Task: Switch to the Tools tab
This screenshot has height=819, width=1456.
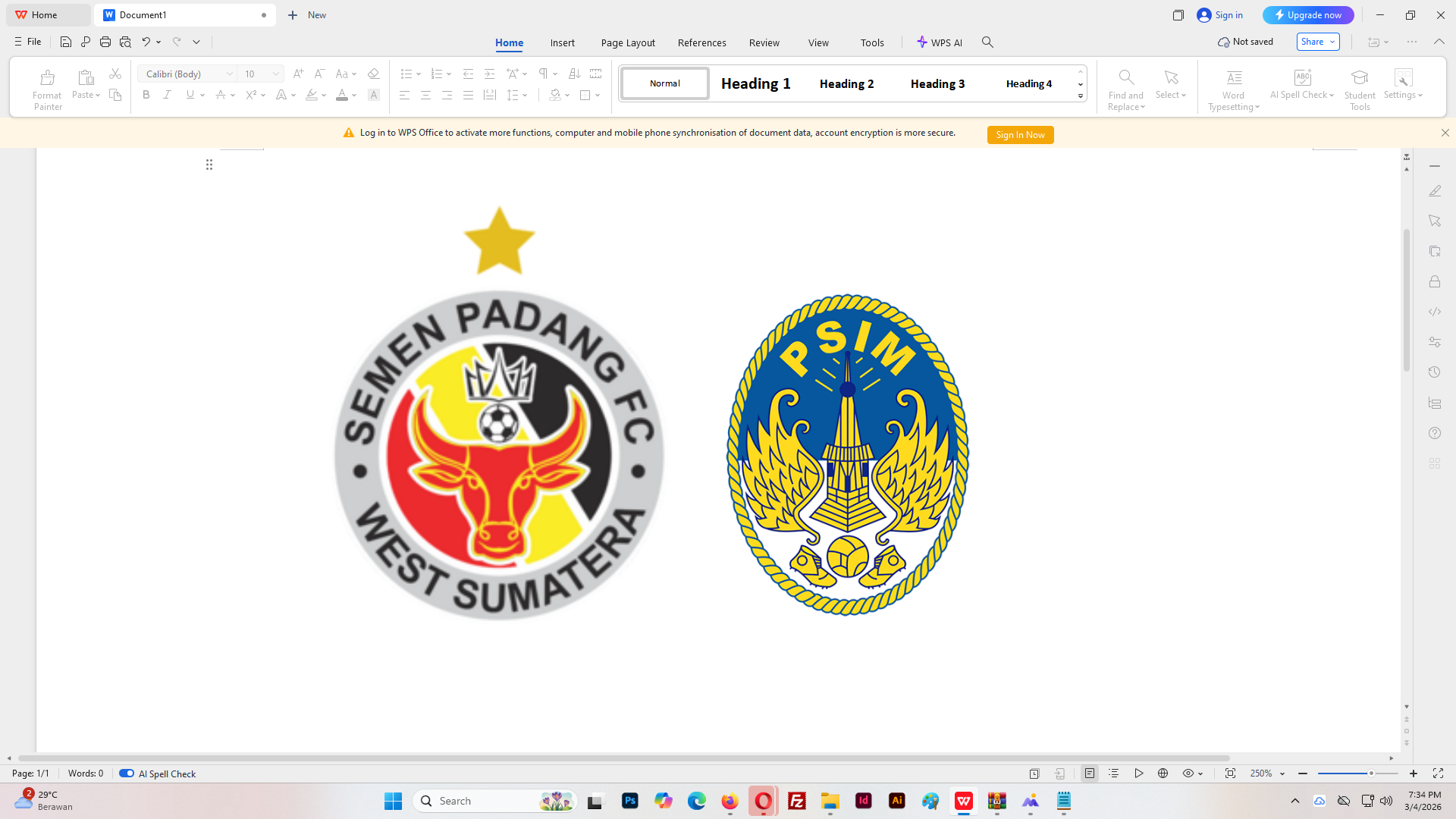Action: (872, 42)
